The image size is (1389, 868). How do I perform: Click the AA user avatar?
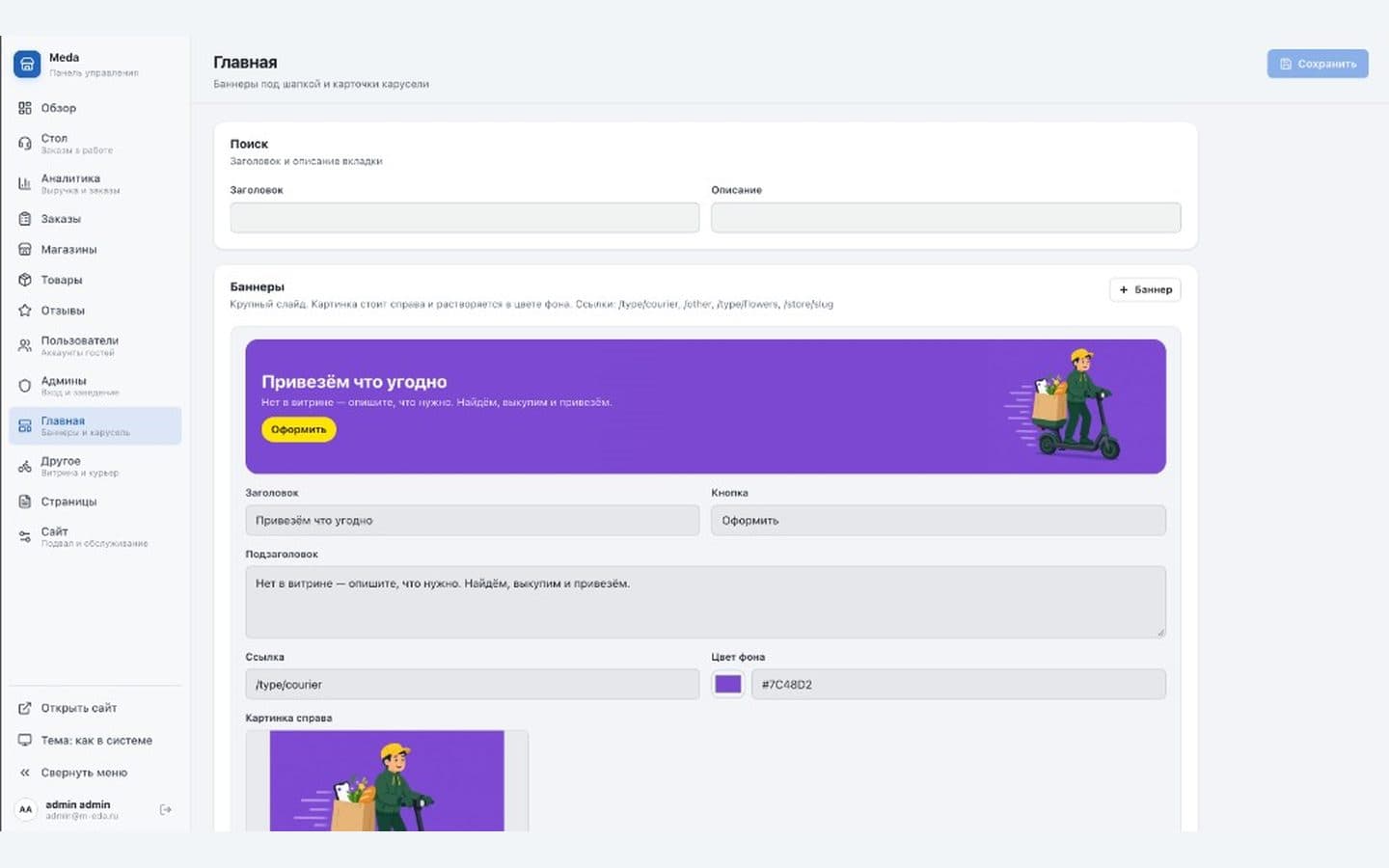pyautogui.click(x=26, y=809)
